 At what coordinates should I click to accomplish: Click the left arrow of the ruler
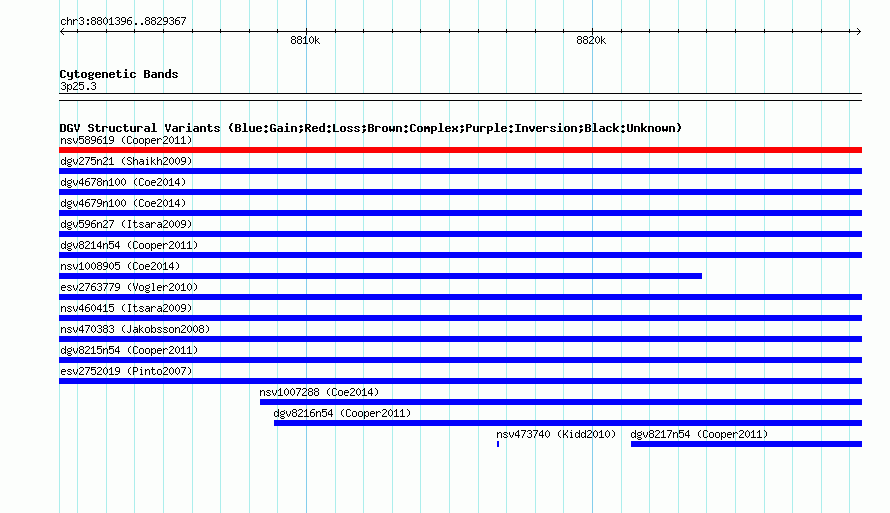coord(62,31)
